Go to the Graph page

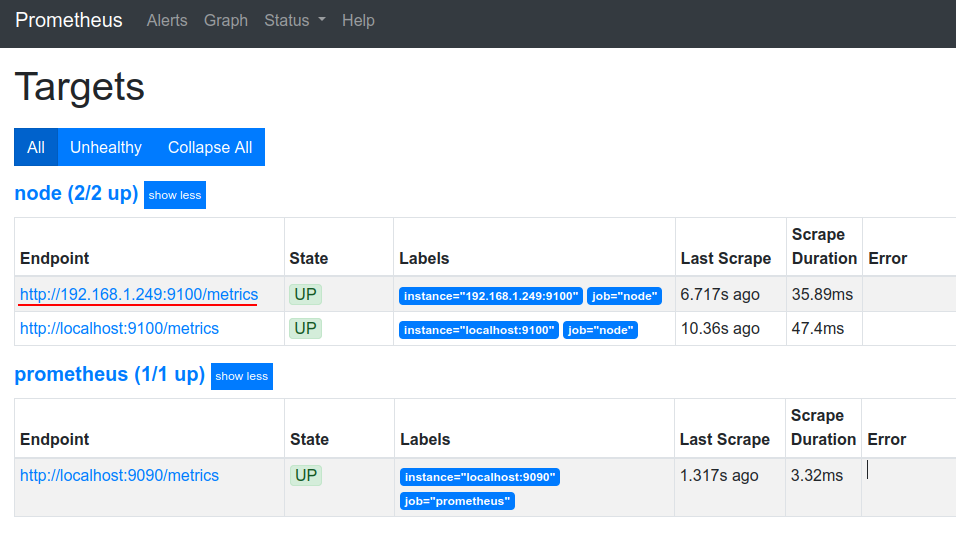[x=226, y=21]
